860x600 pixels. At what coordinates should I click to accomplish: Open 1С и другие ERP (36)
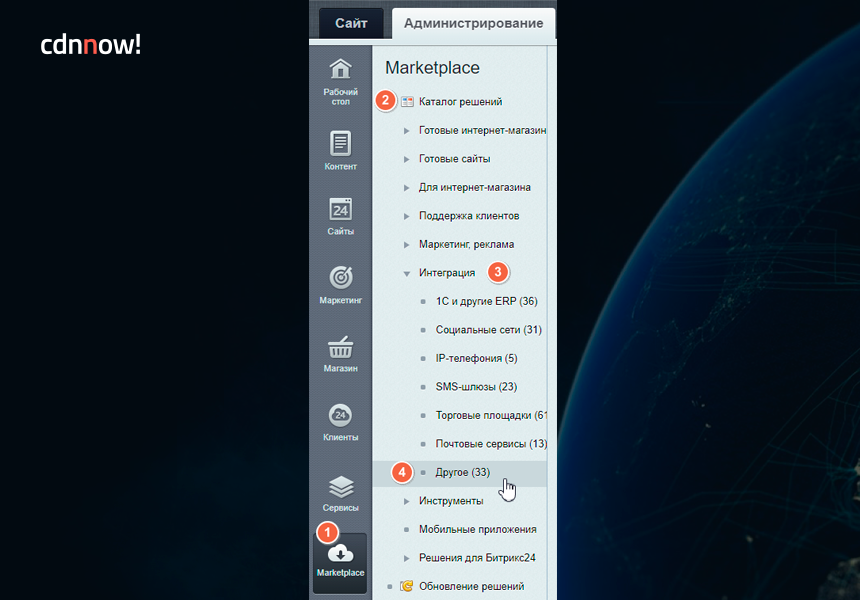coord(486,301)
